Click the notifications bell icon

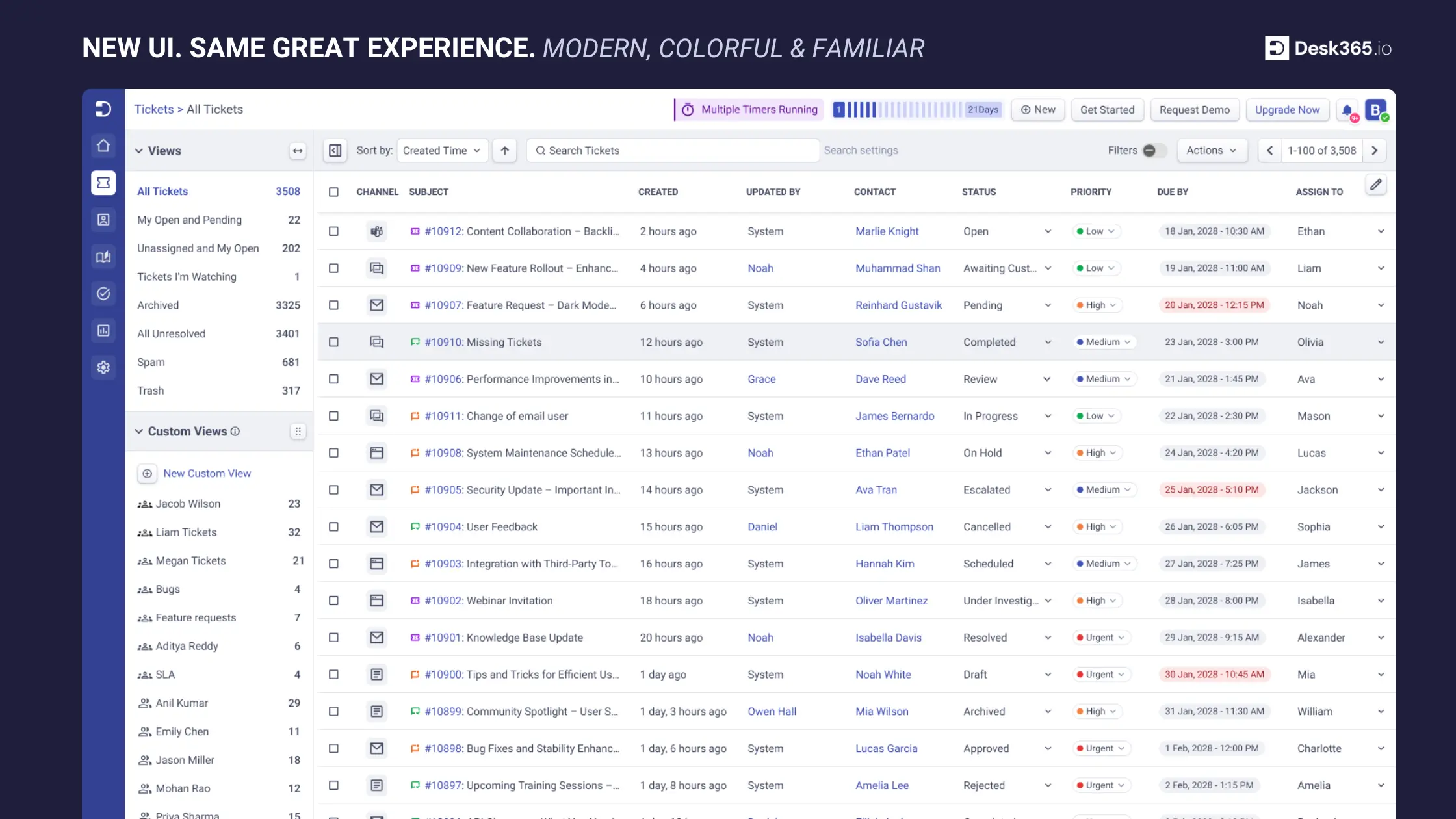coord(1347,110)
